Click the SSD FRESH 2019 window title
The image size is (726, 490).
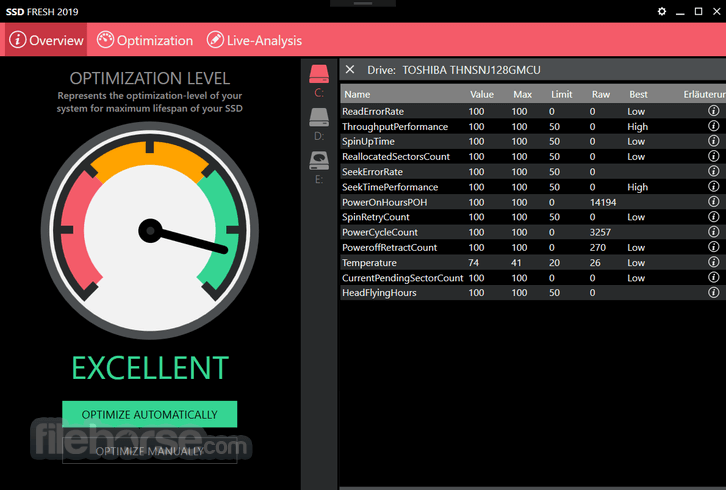(42, 12)
